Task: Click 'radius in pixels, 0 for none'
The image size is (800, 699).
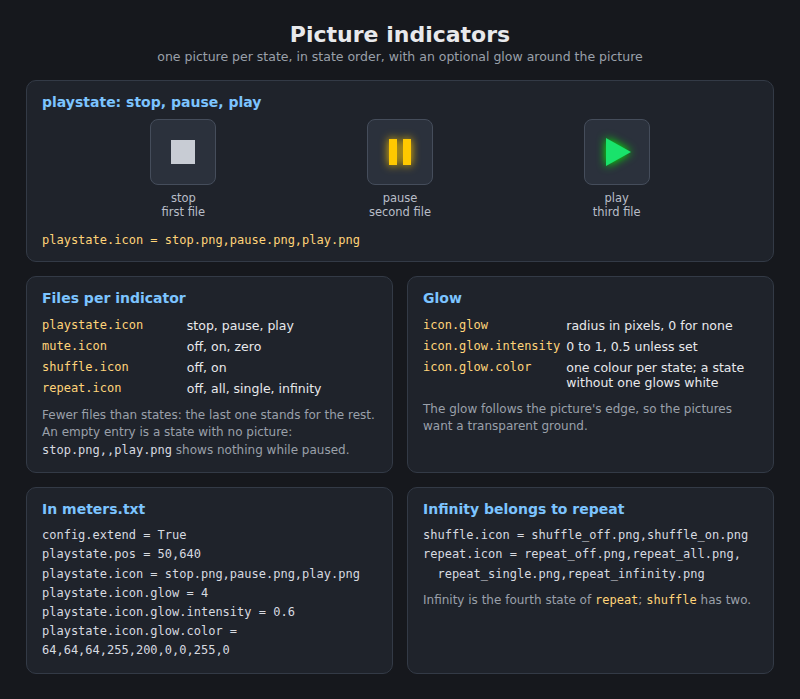Action: [x=649, y=326]
